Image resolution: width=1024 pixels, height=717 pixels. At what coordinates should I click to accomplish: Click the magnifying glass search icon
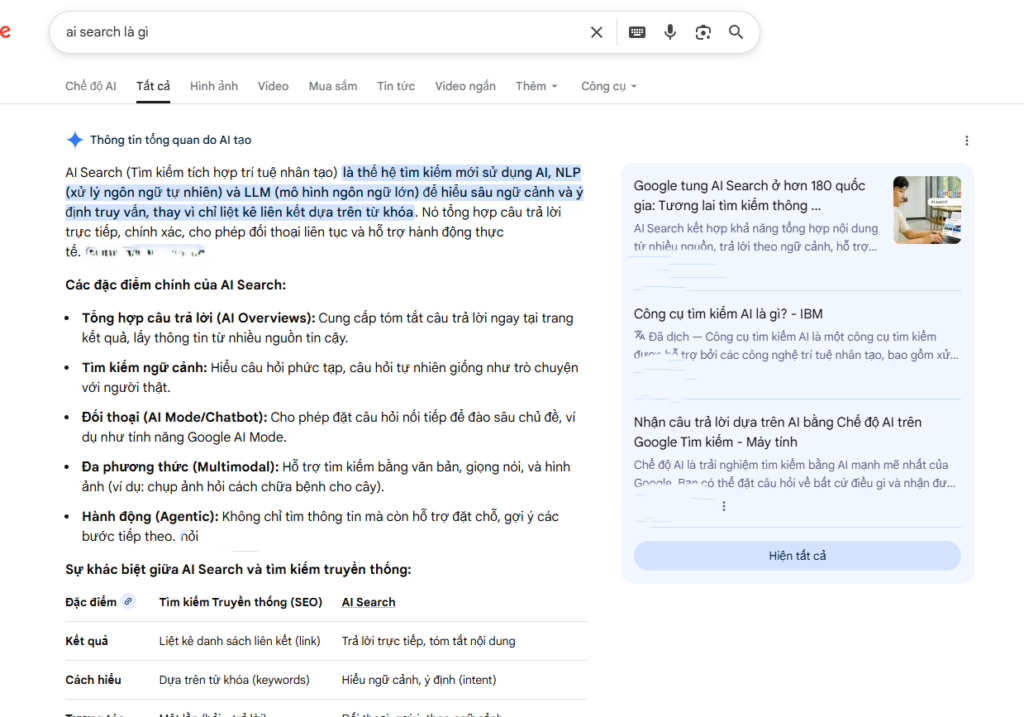tap(736, 32)
